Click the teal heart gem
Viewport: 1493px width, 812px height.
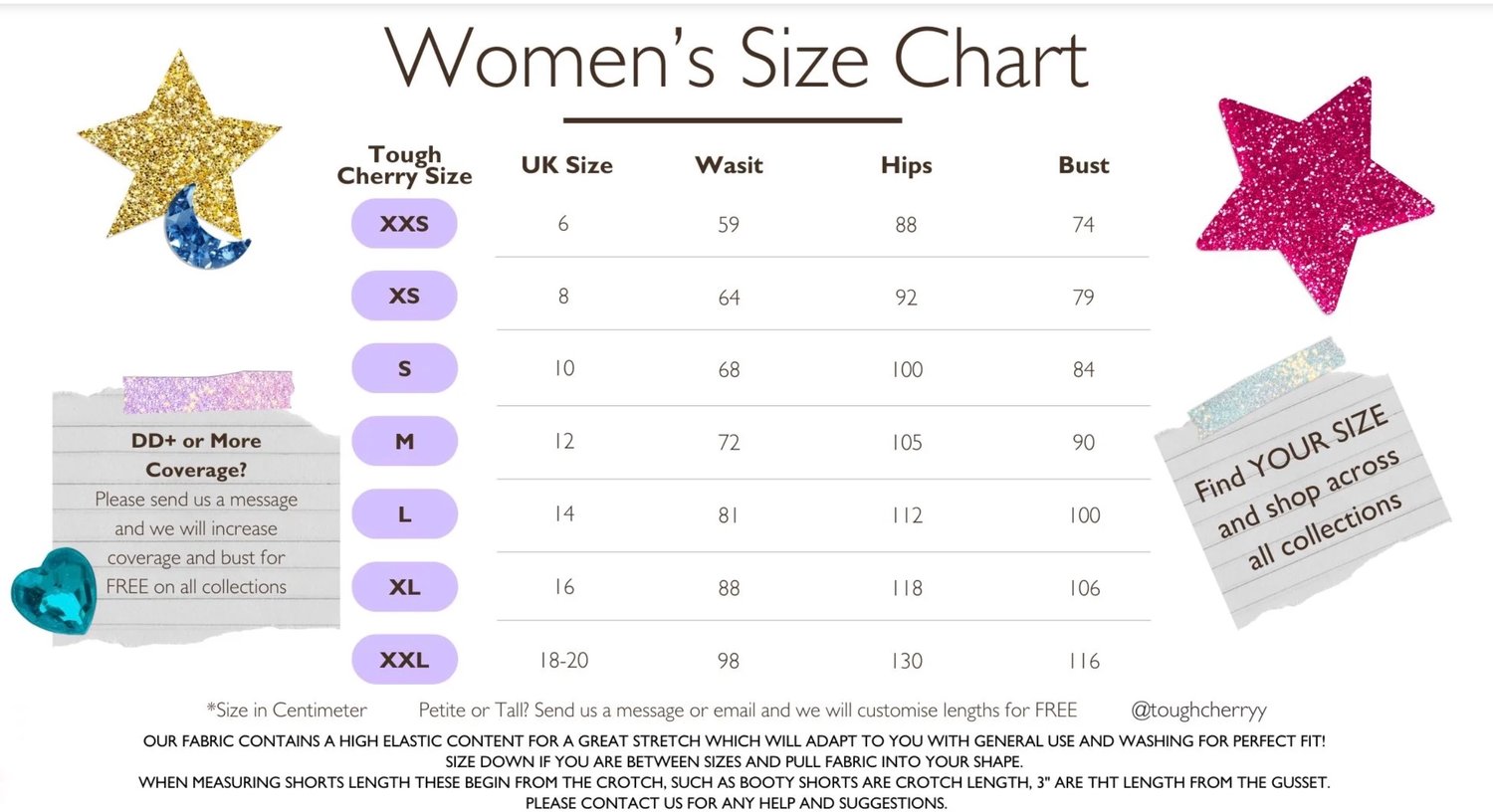click(x=55, y=591)
